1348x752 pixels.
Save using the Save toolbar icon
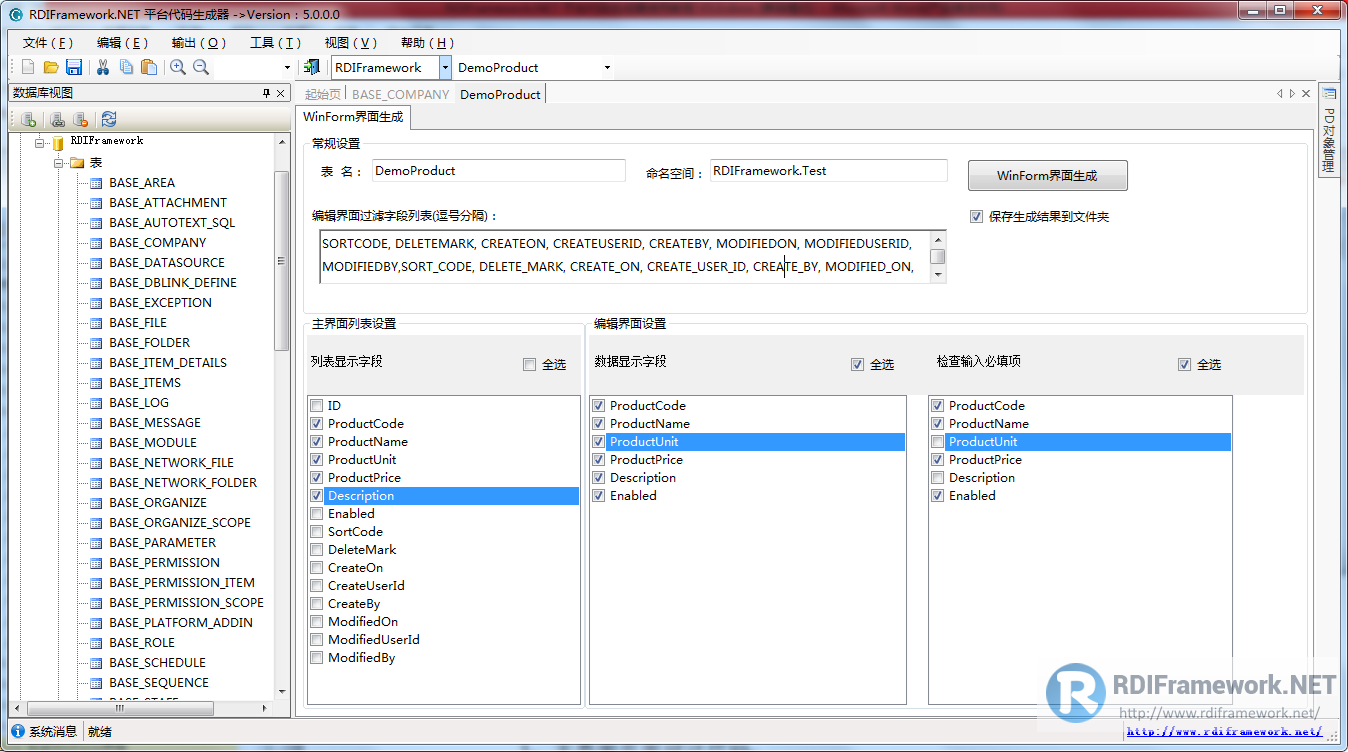coord(74,67)
